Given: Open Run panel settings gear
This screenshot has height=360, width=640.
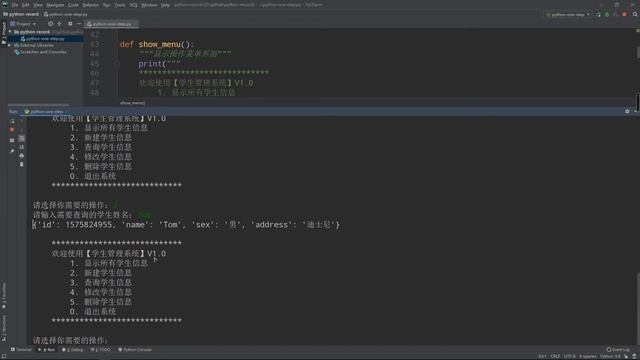Looking at the screenshot, I should click(627, 111).
